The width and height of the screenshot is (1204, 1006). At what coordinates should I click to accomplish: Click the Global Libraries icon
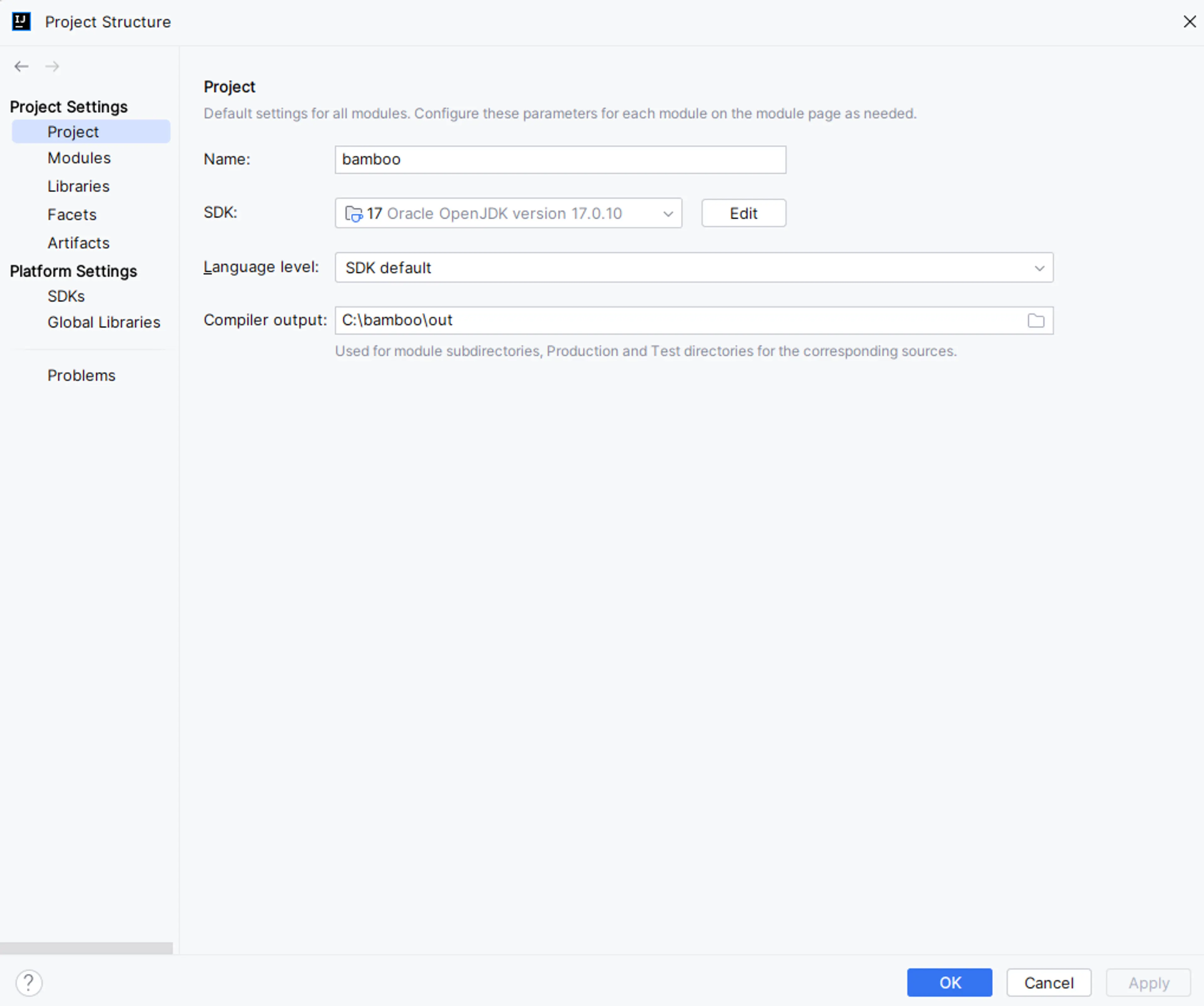[x=103, y=322]
